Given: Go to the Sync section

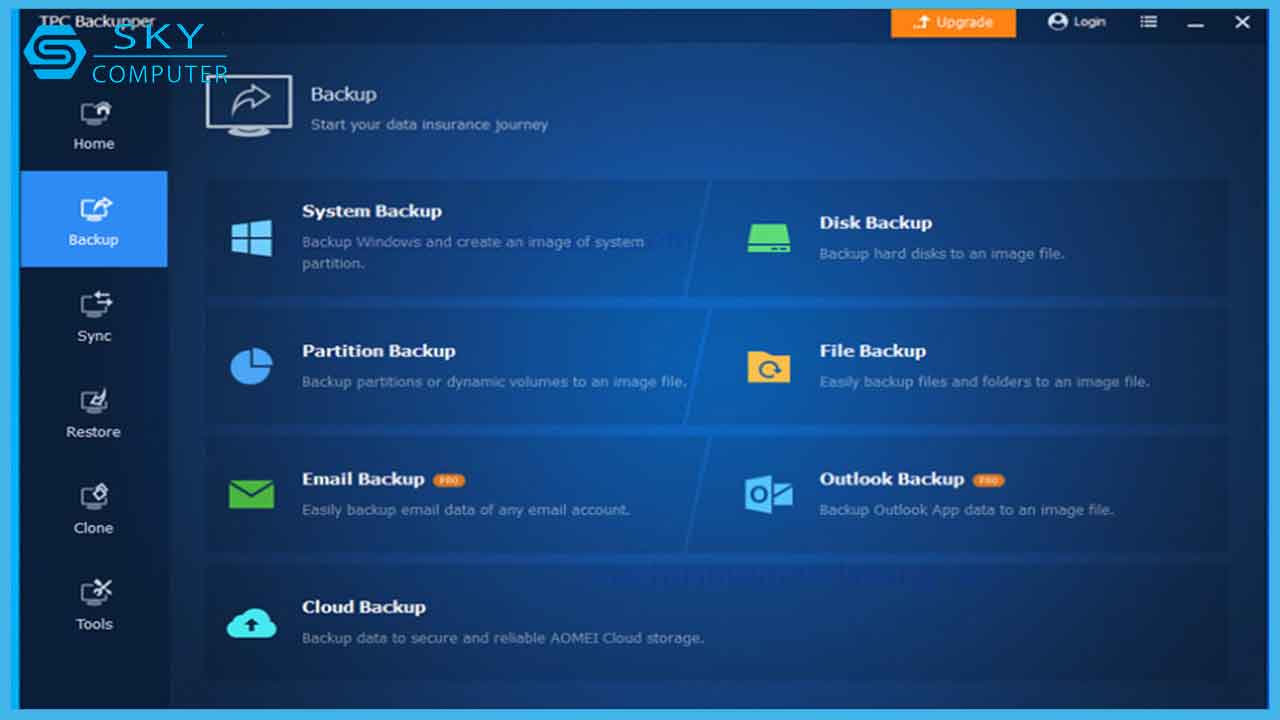Looking at the screenshot, I should click(x=94, y=316).
